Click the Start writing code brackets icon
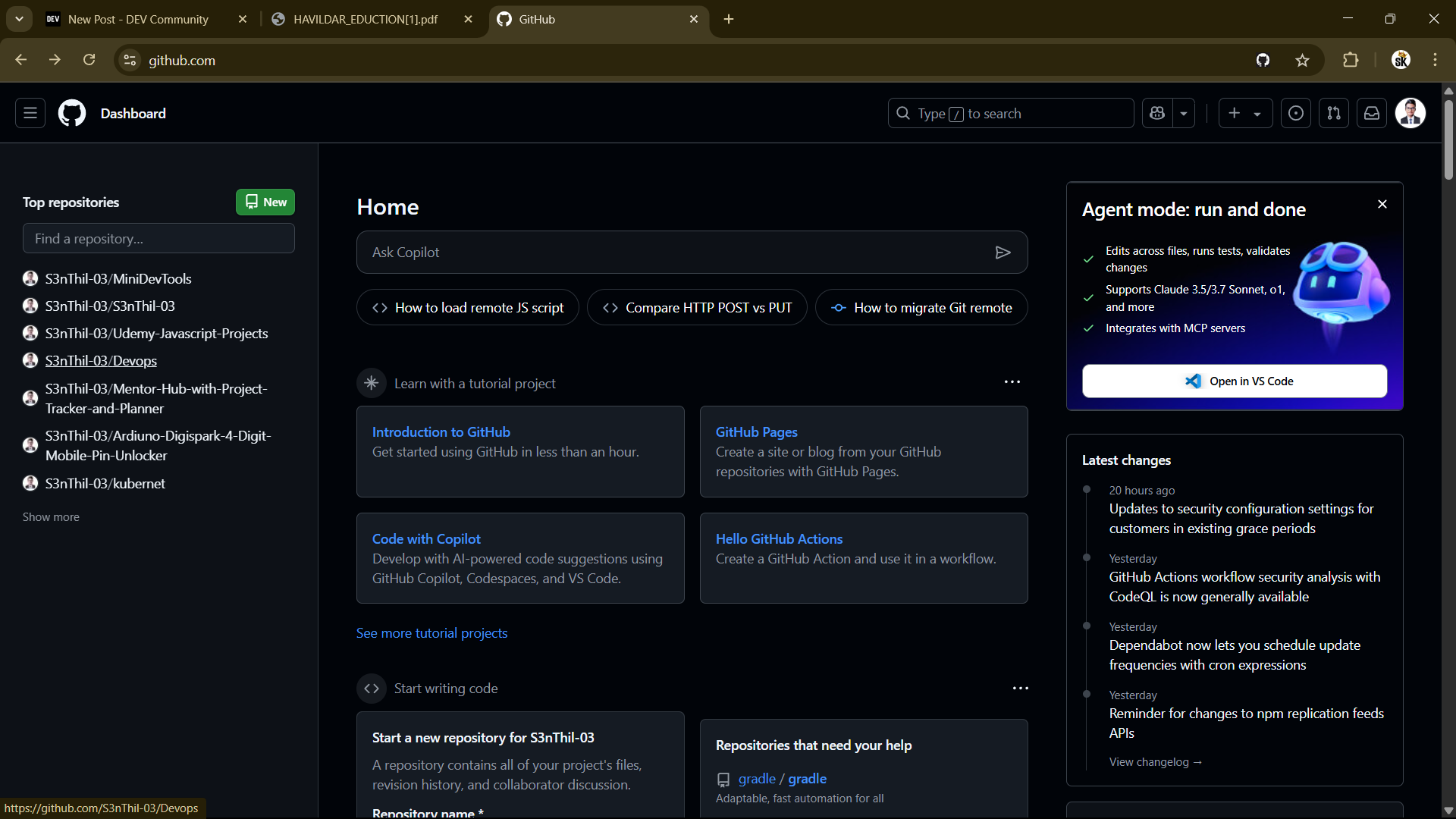 pos(372,688)
